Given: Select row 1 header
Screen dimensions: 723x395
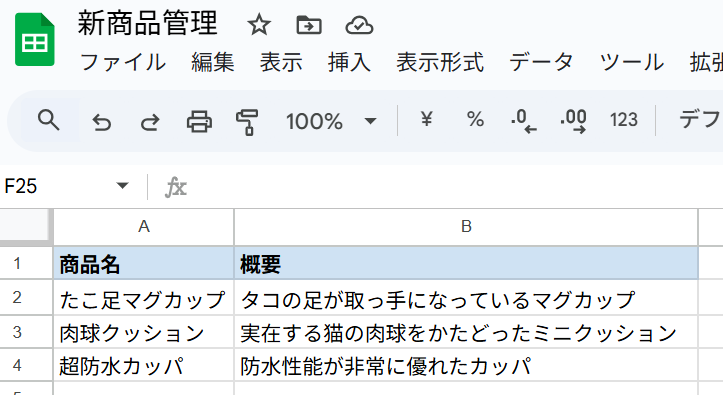Looking at the screenshot, I should click(26, 263).
